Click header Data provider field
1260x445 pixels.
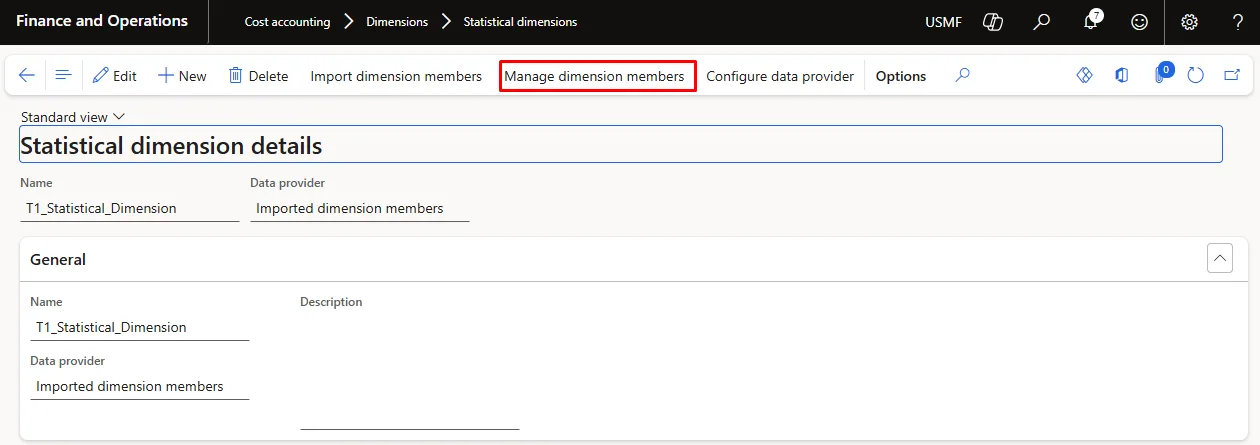(x=360, y=208)
